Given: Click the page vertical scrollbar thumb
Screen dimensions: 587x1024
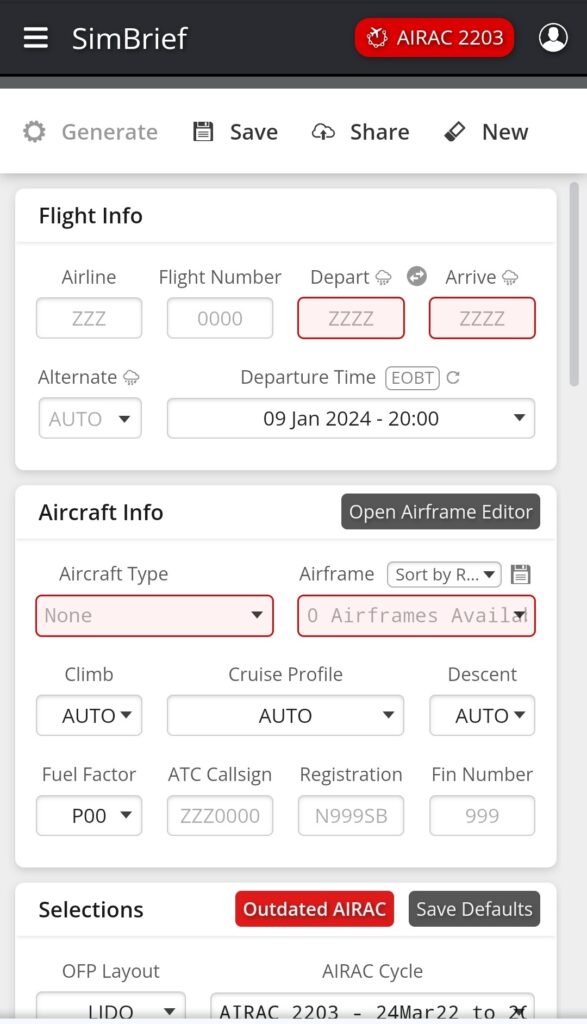Looking at the screenshot, I should click(574, 284).
